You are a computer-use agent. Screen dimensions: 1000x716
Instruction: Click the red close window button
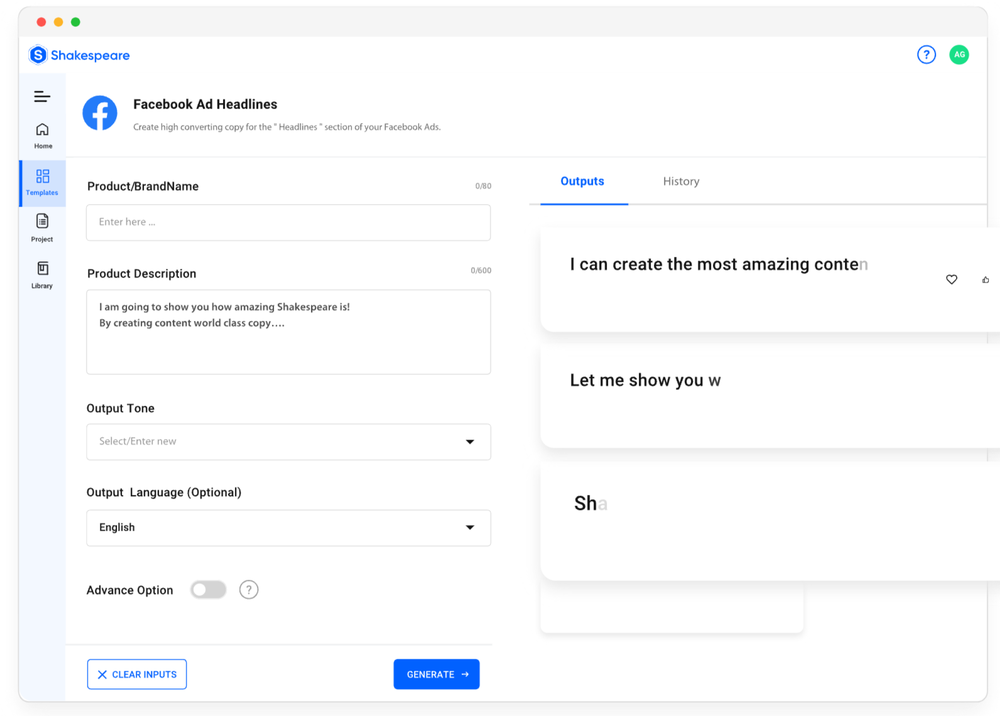pyautogui.click(x=41, y=22)
